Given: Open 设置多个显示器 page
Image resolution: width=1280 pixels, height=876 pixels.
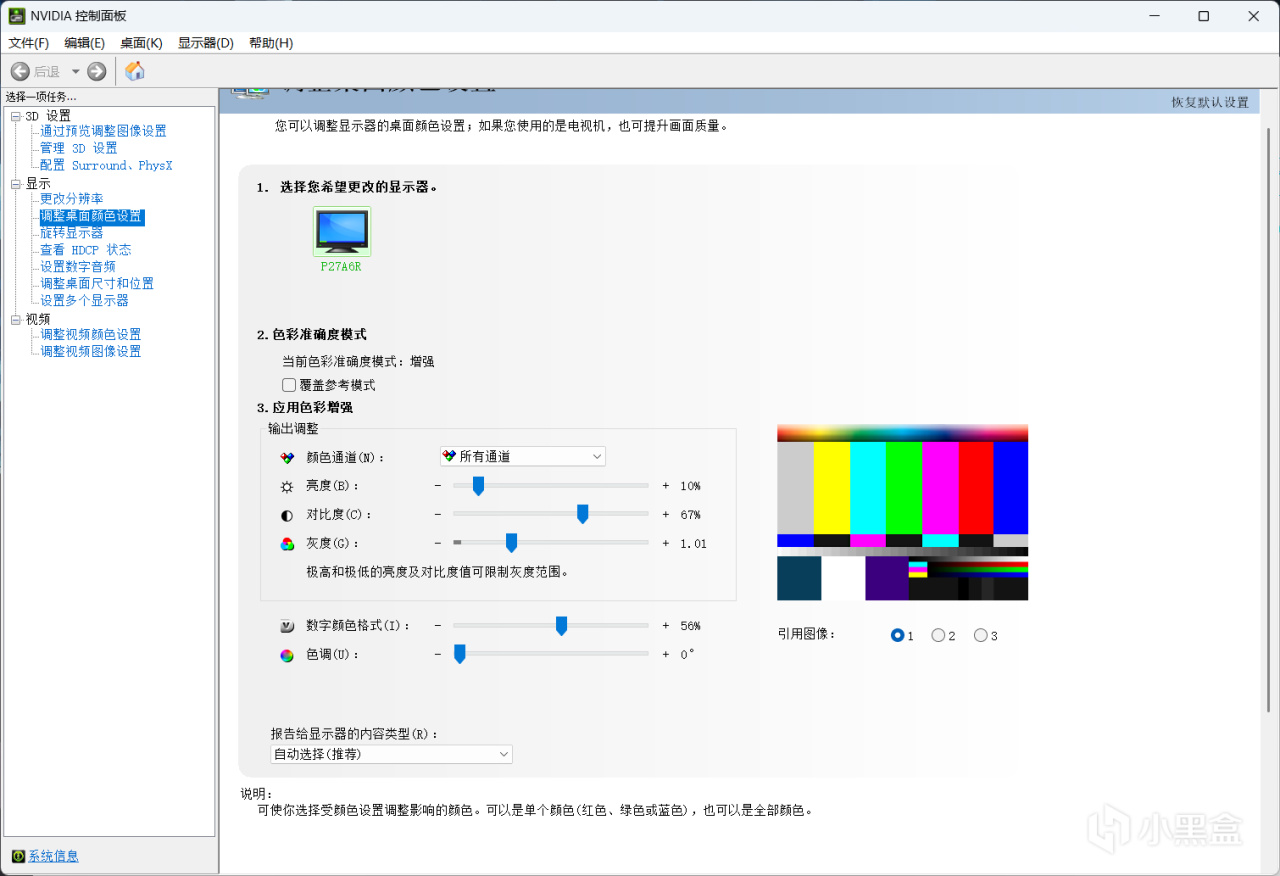Looking at the screenshot, I should click(84, 301).
